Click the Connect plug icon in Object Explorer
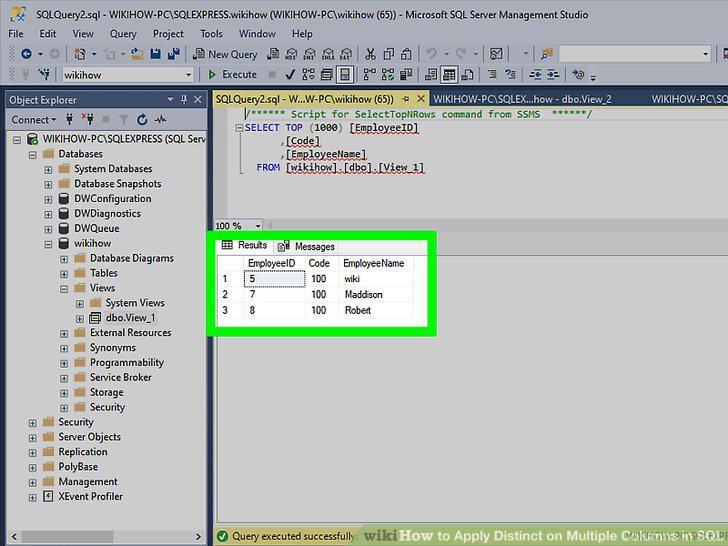The image size is (728, 546). coord(69,120)
